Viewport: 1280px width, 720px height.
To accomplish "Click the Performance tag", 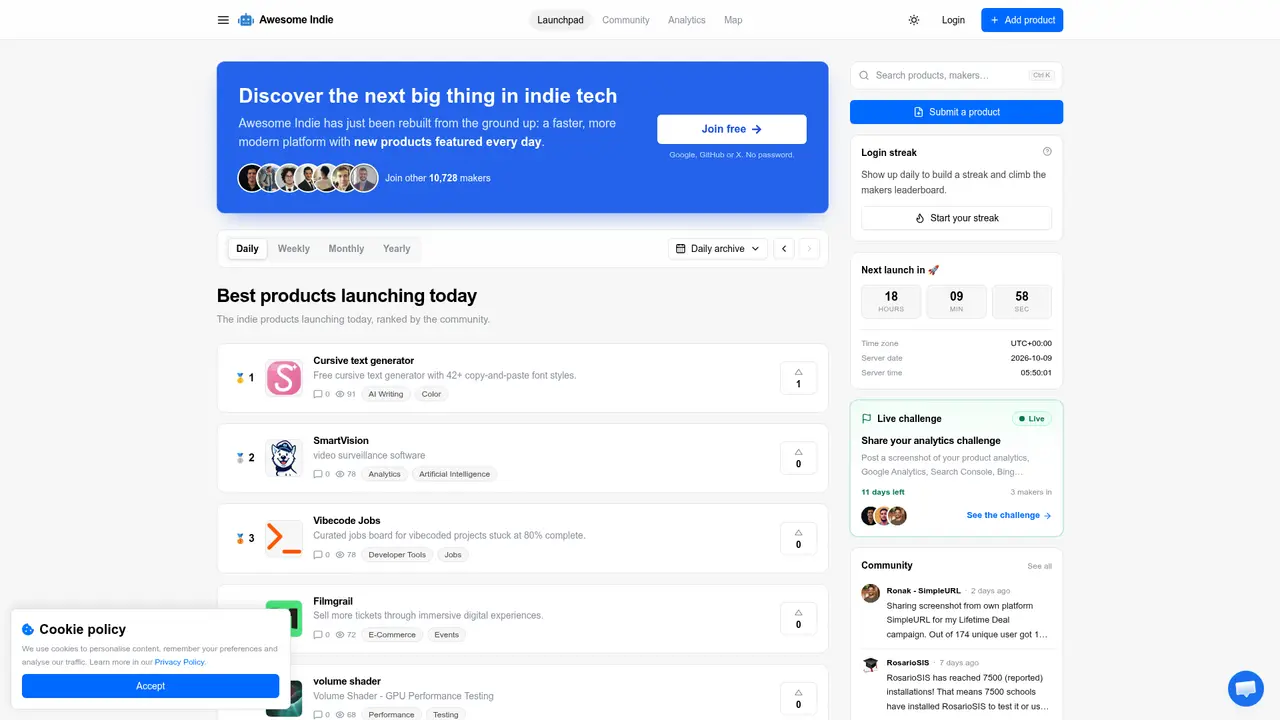I will pos(391,714).
